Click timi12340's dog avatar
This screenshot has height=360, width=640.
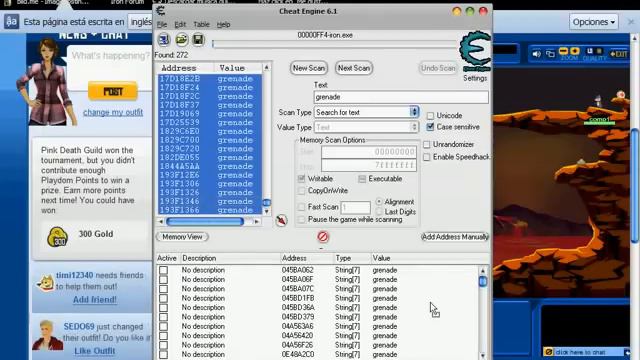click(45, 282)
